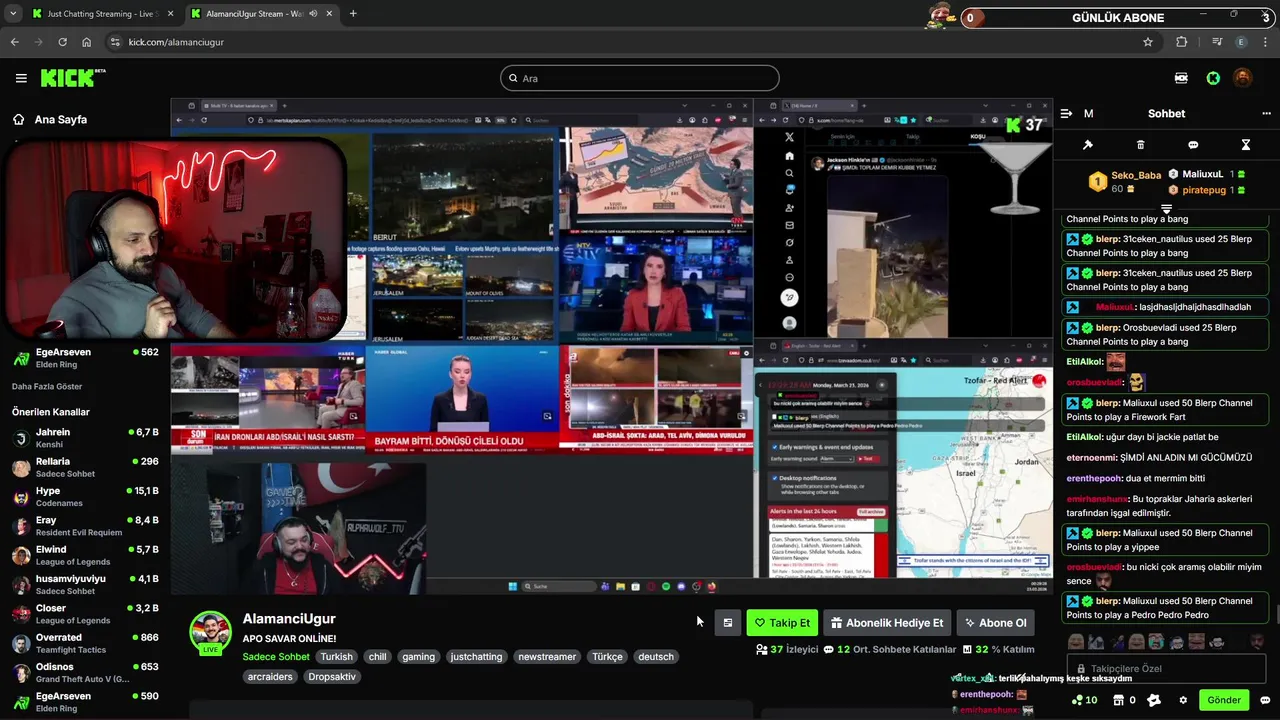Click the star badge icon below chat input

tap(1154, 700)
